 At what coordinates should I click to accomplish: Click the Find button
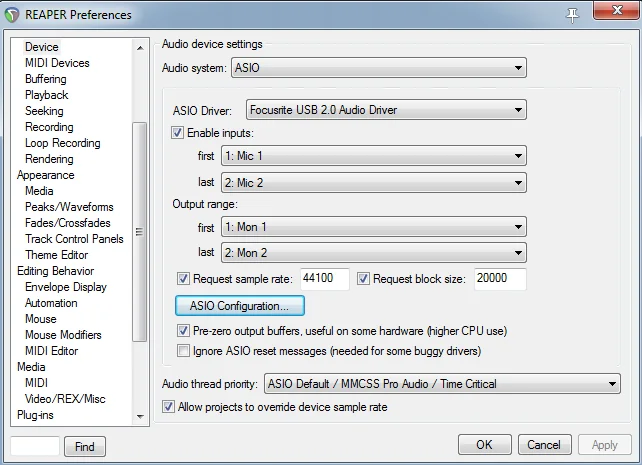point(85,447)
